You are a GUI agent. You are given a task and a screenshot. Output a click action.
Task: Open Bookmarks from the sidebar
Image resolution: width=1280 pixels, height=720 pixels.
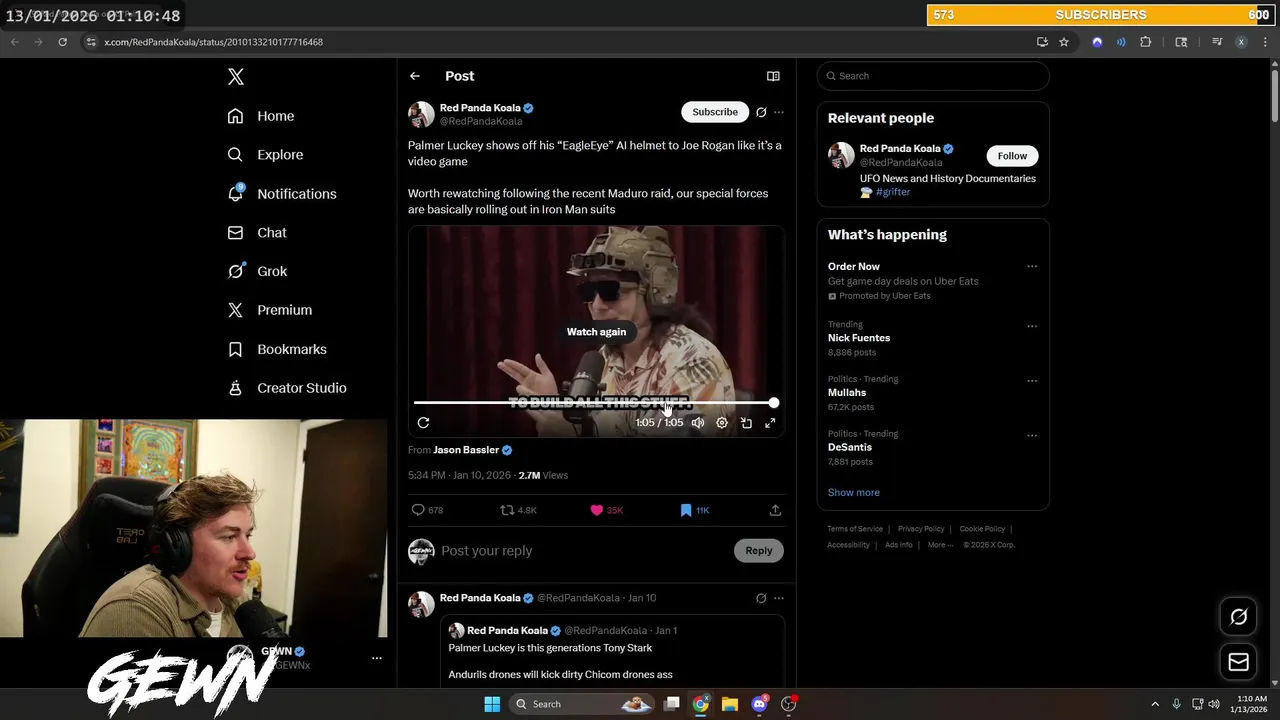pos(277,349)
